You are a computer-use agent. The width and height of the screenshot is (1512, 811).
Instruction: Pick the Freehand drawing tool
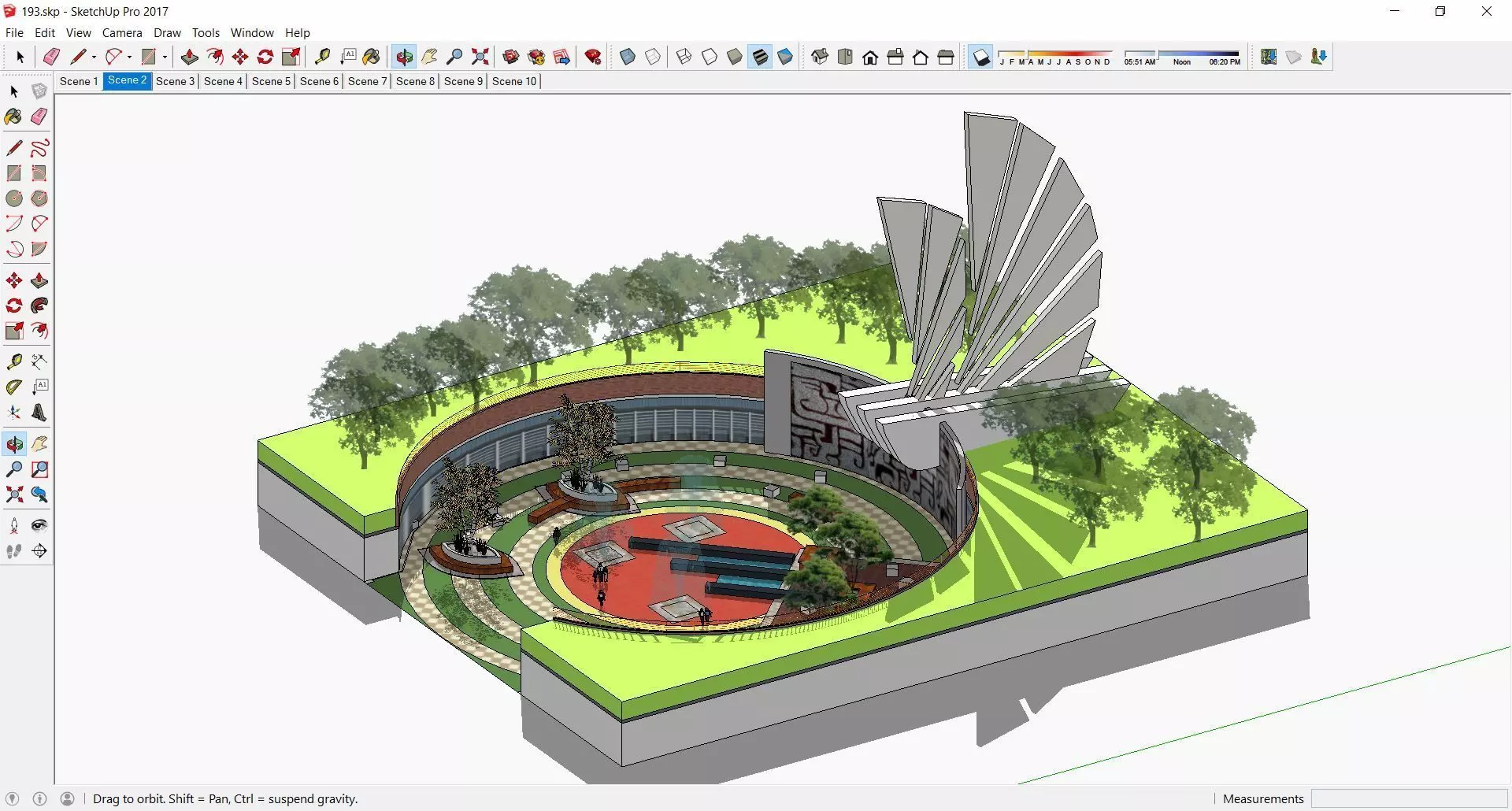point(39,148)
